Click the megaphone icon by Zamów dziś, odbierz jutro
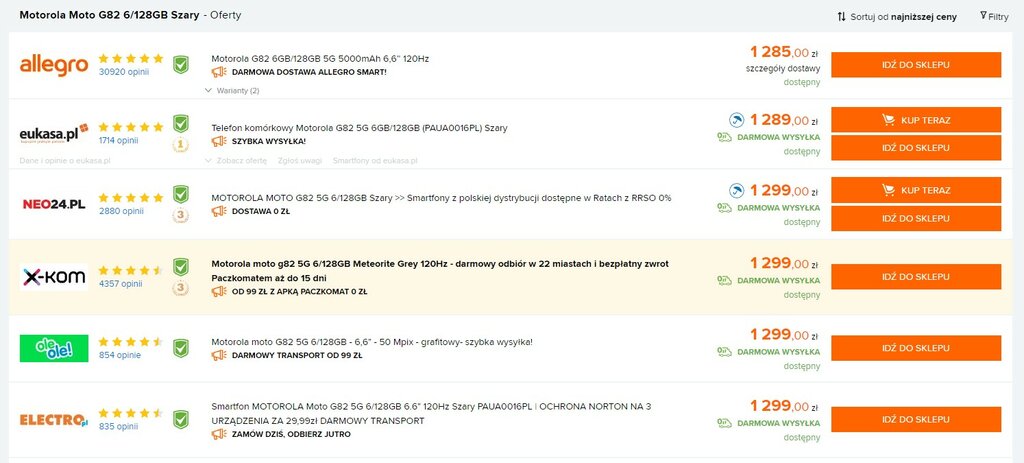The image size is (1024, 463). click(219, 434)
